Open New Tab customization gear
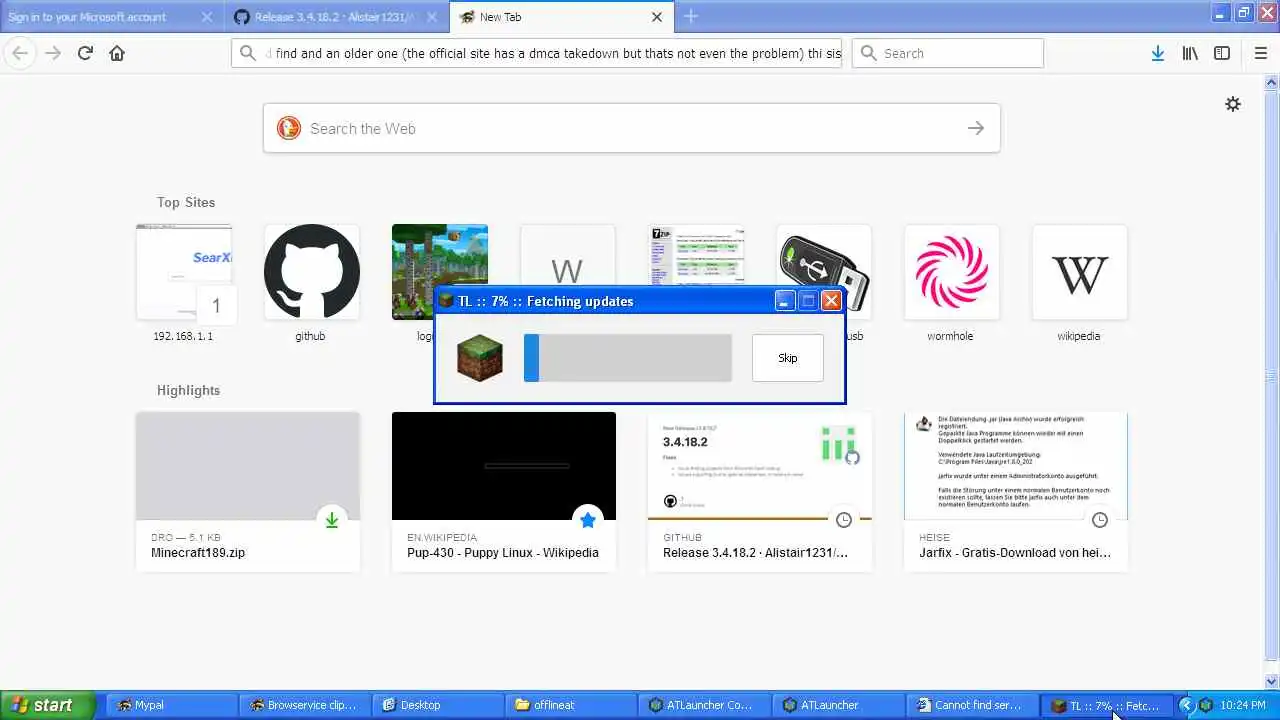This screenshot has height=720, width=1280. click(x=1233, y=104)
